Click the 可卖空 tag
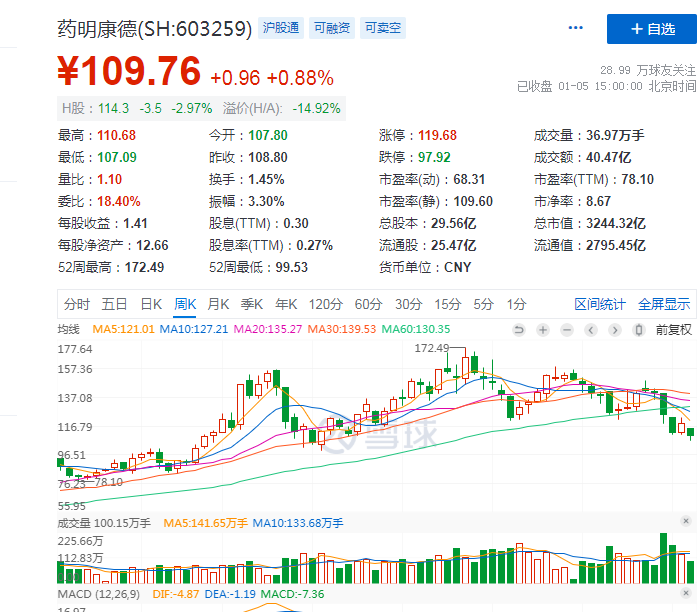This screenshot has height=612, width=699. tap(382, 28)
